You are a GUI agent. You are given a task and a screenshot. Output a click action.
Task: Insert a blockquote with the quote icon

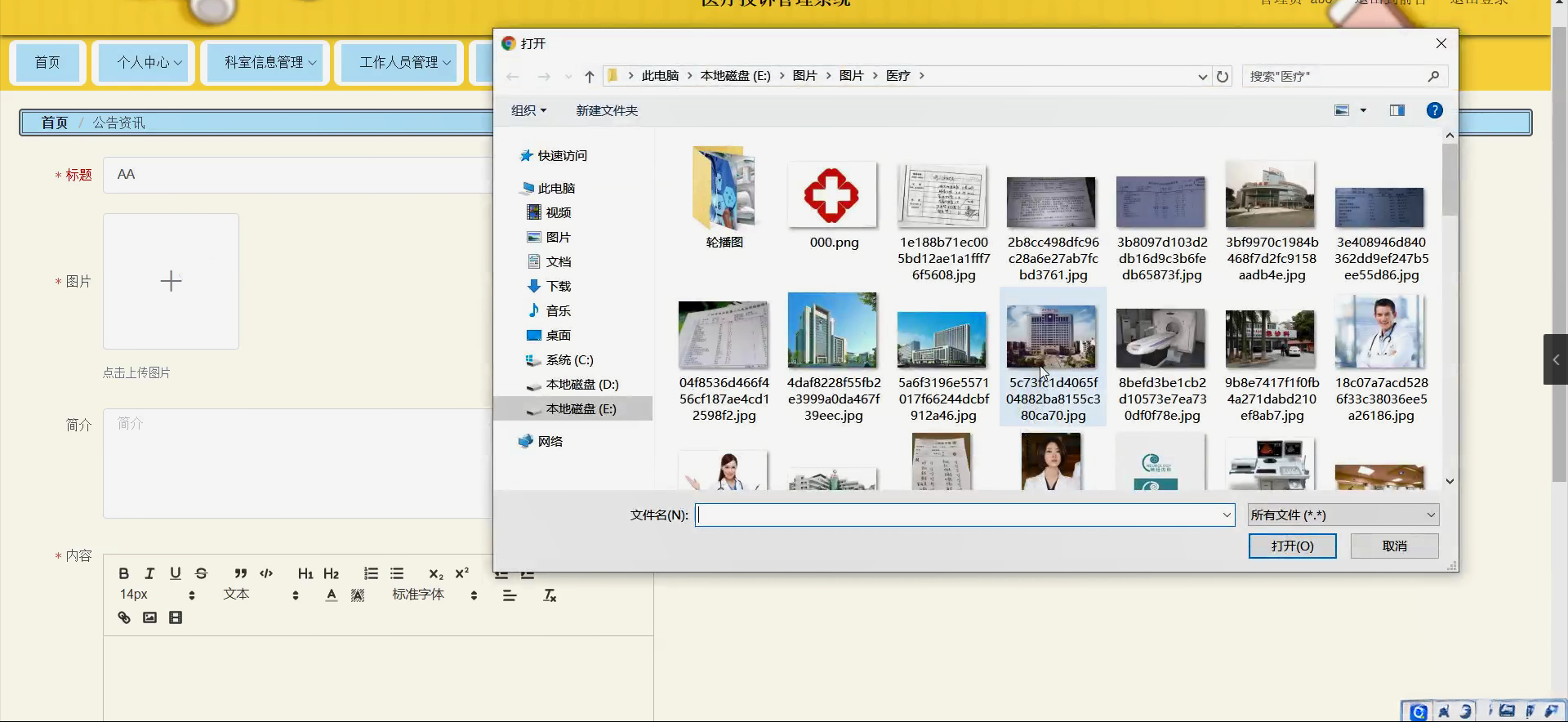240,573
